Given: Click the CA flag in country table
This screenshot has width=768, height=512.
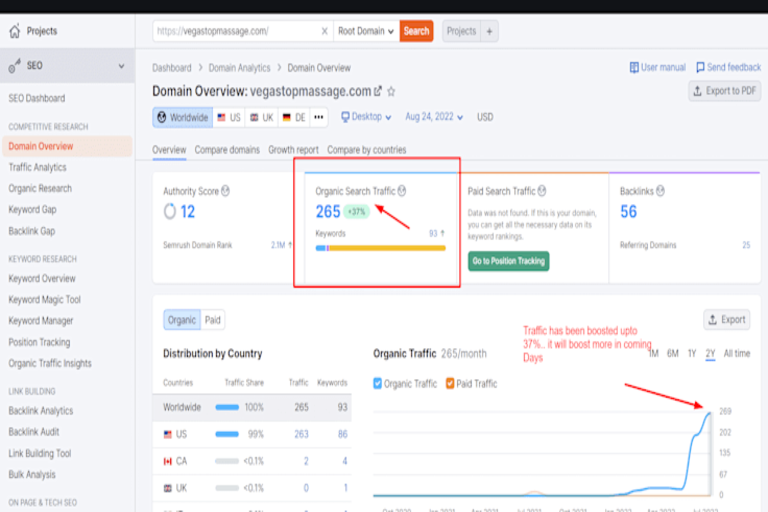Looking at the screenshot, I should pyautogui.click(x=168, y=461).
